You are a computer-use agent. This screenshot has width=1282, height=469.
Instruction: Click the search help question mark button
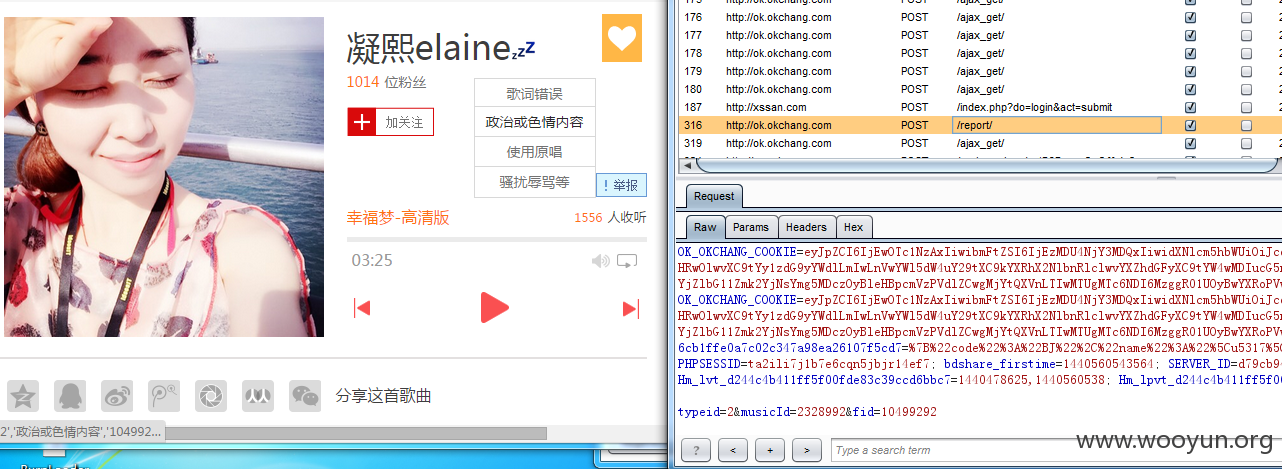pos(696,451)
